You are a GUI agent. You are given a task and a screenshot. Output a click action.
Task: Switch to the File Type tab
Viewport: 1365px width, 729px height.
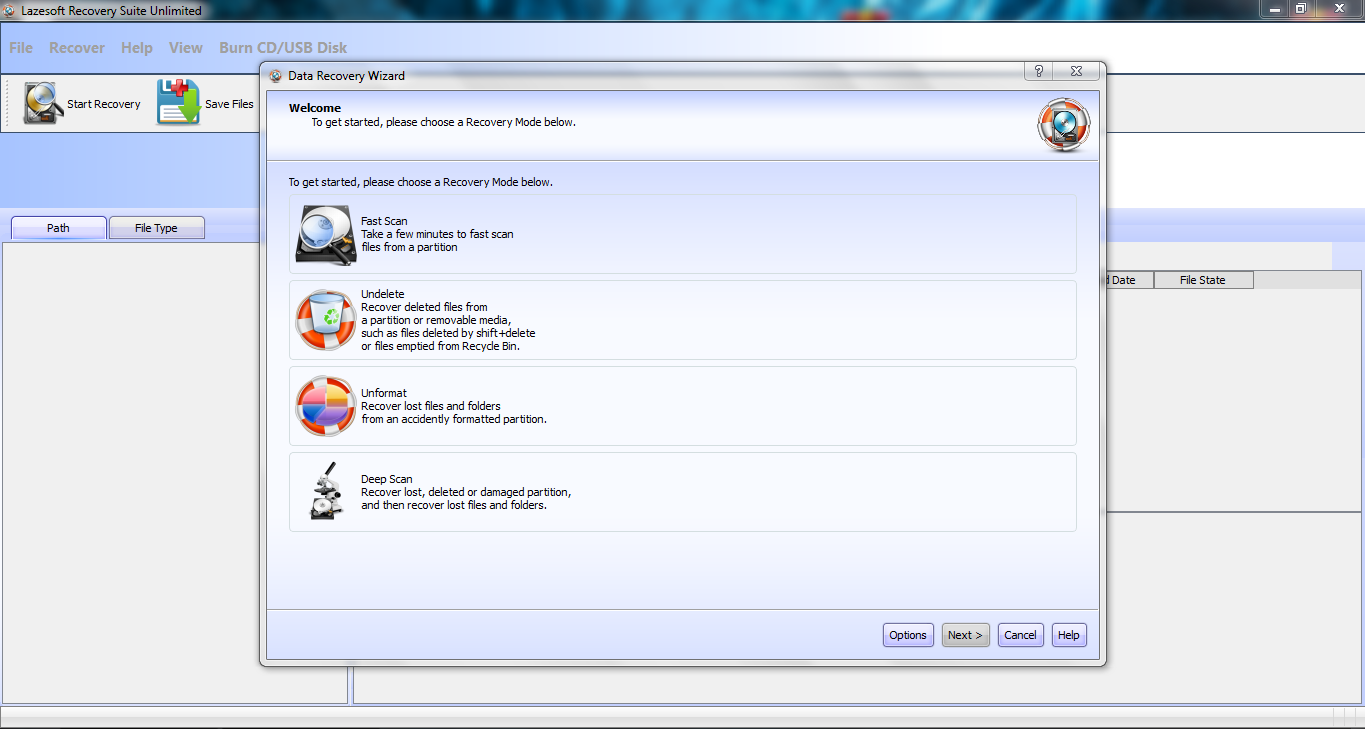tap(156, 228)
